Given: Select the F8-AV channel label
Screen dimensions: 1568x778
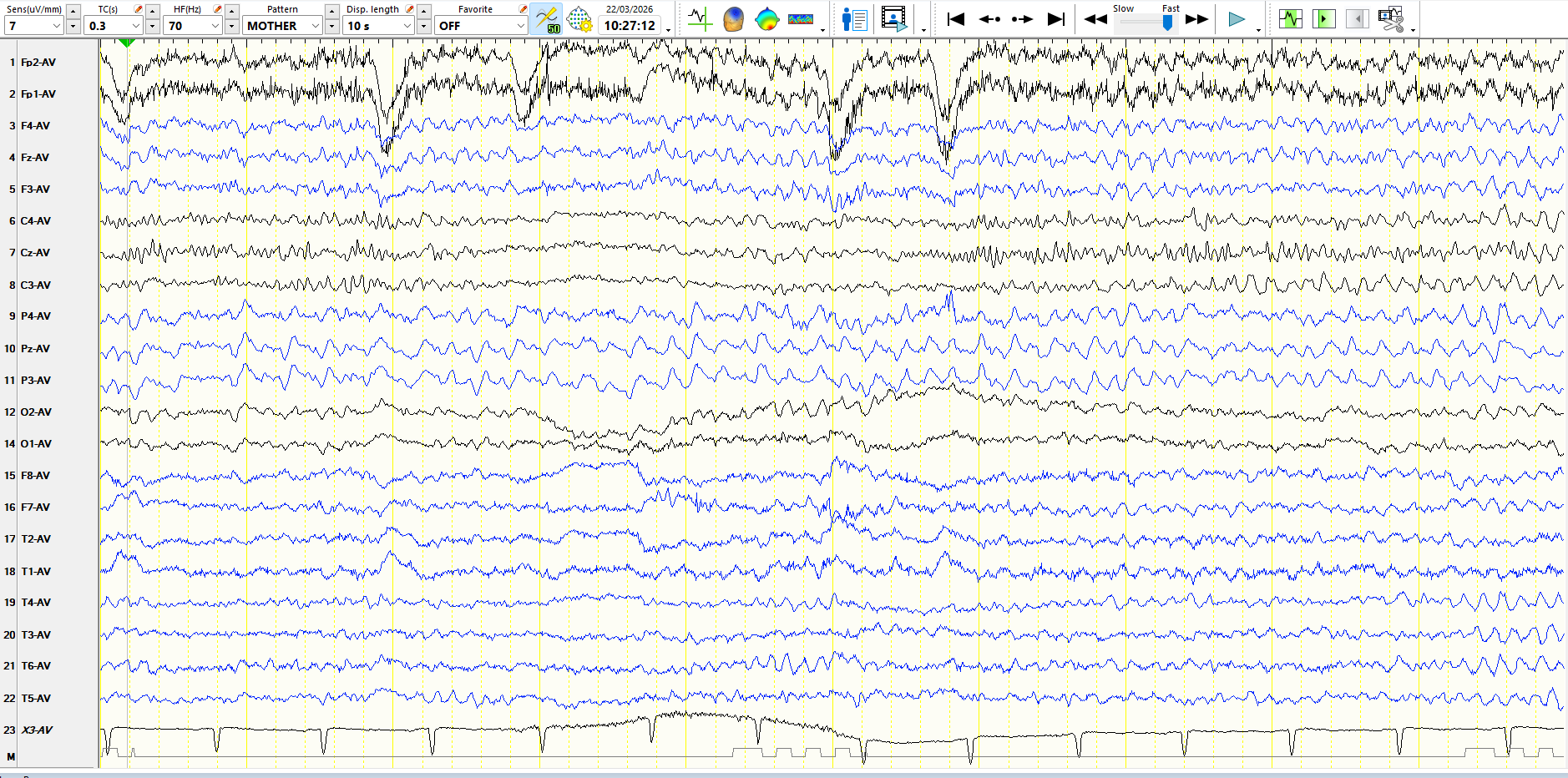Looking at the screenshot, I should [36, 476].
